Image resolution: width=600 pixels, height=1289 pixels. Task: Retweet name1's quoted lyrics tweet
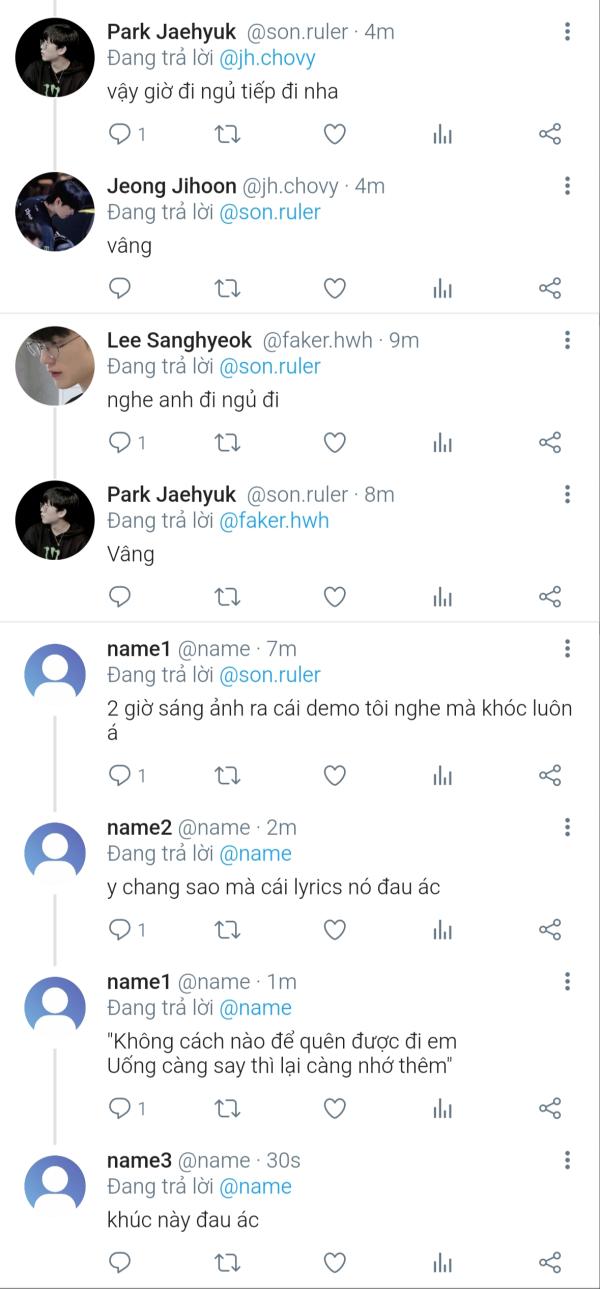[228, 1108]
